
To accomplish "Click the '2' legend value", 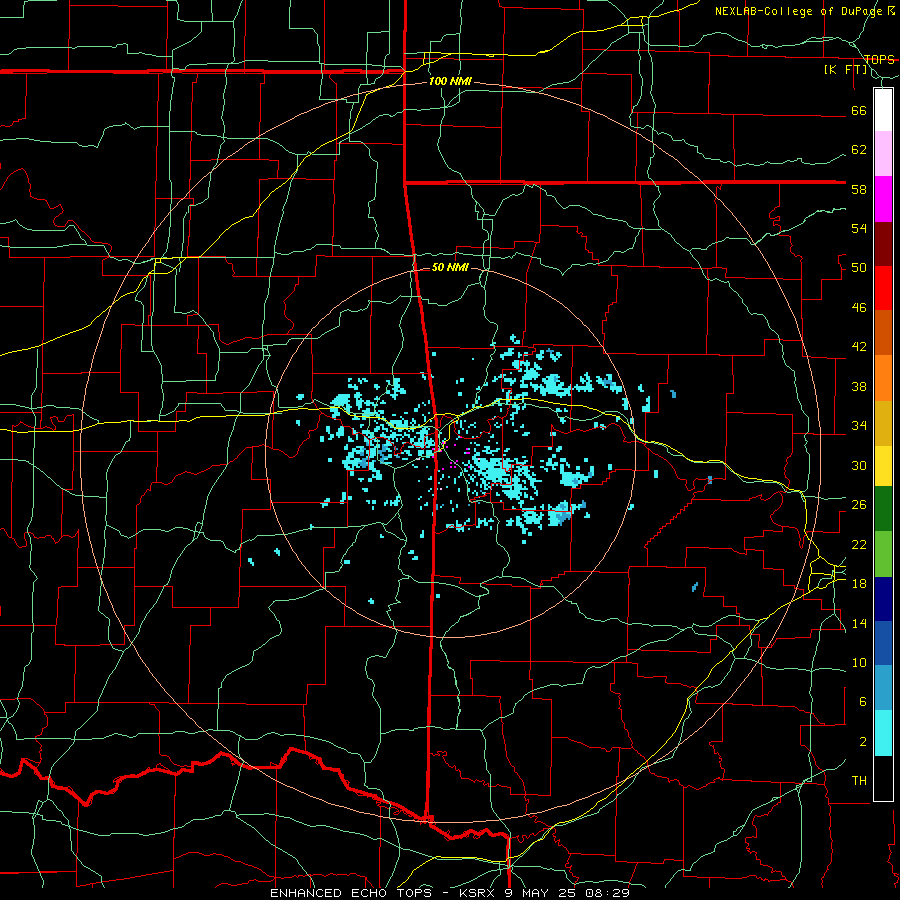I will (863, 742).
